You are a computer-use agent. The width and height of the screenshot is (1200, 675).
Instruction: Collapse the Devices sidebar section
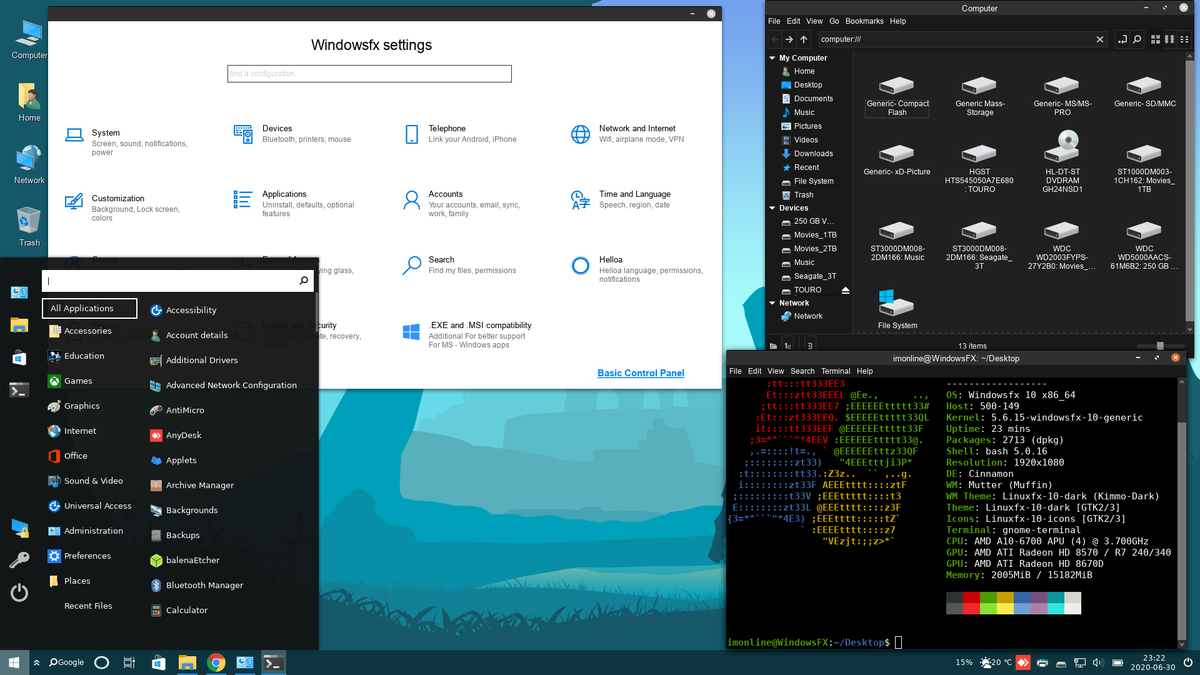(x=772, y=208)
